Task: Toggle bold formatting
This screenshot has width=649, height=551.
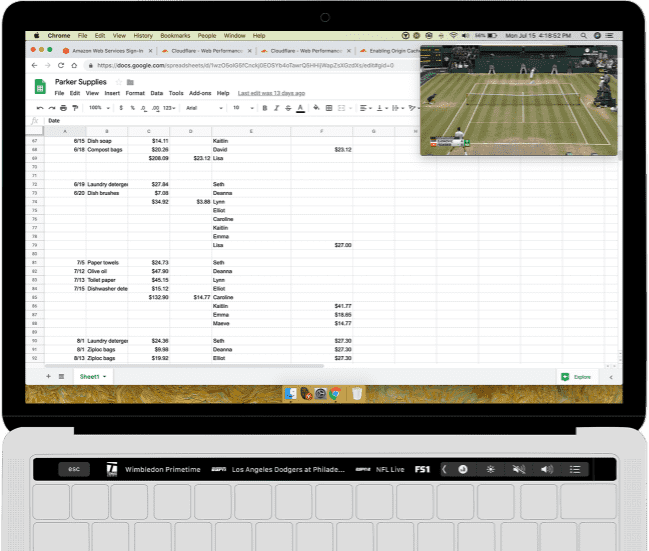Action: click(x=265, y=108)
